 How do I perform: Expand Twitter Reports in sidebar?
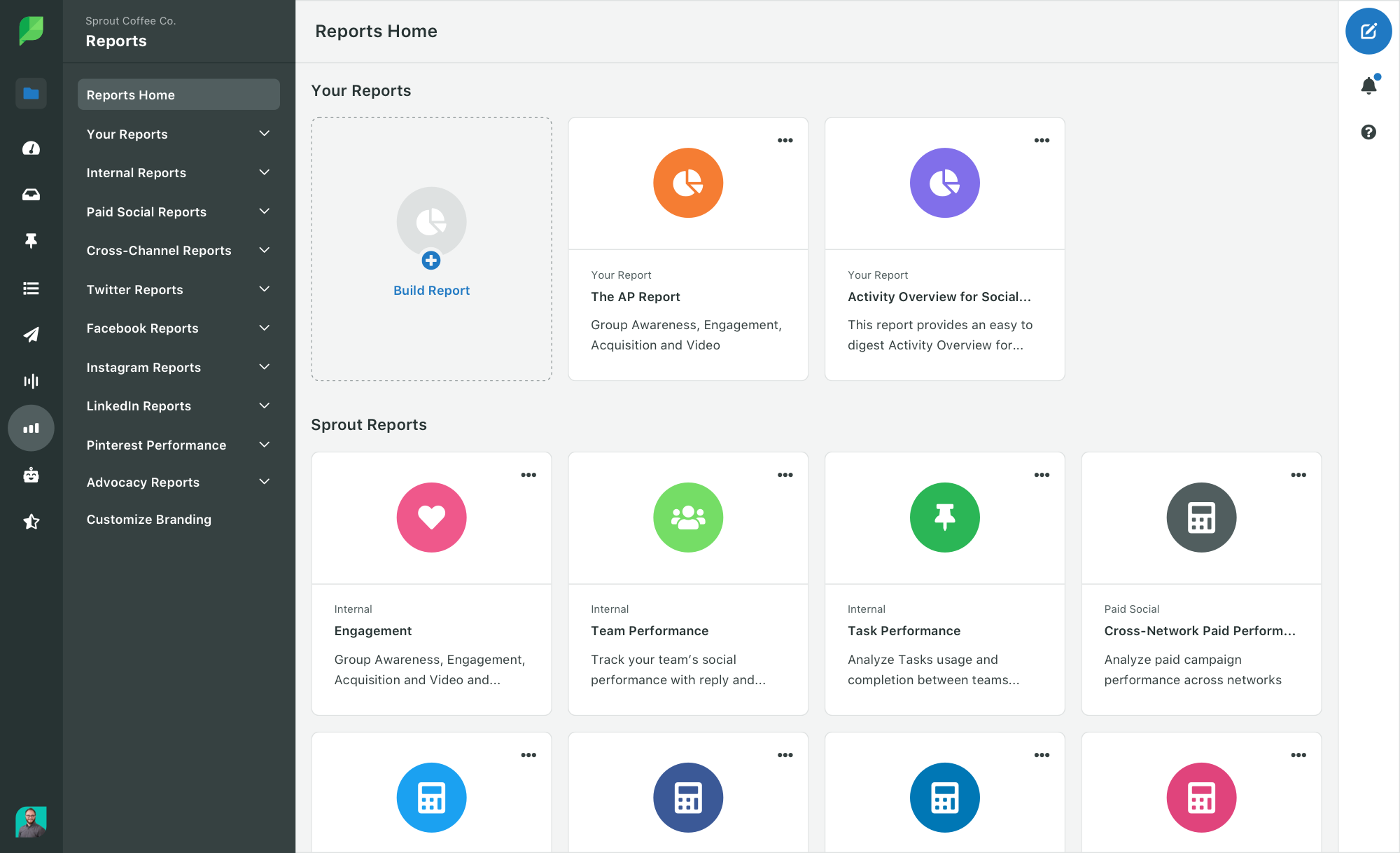click(264, 289)
